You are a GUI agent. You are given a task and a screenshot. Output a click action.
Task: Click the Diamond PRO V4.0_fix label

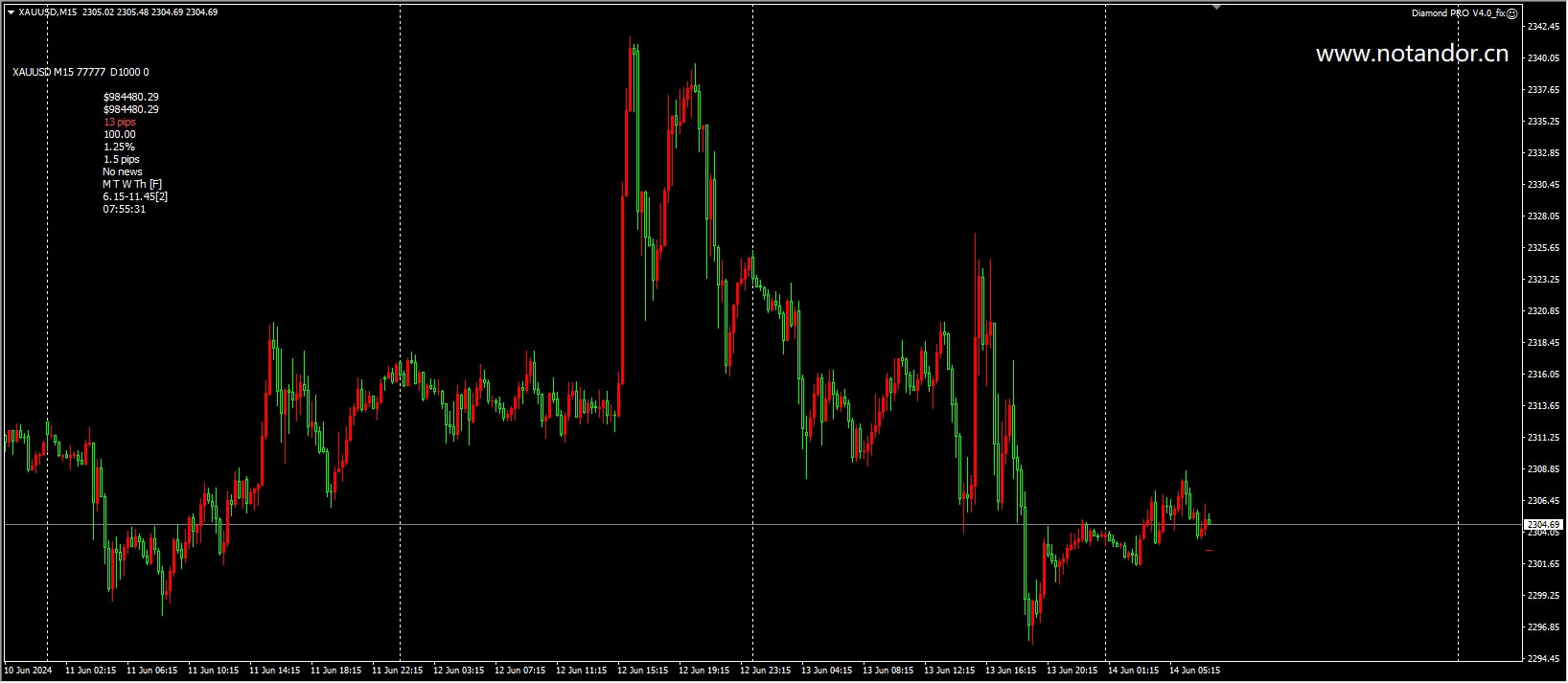coord(1458,12)
